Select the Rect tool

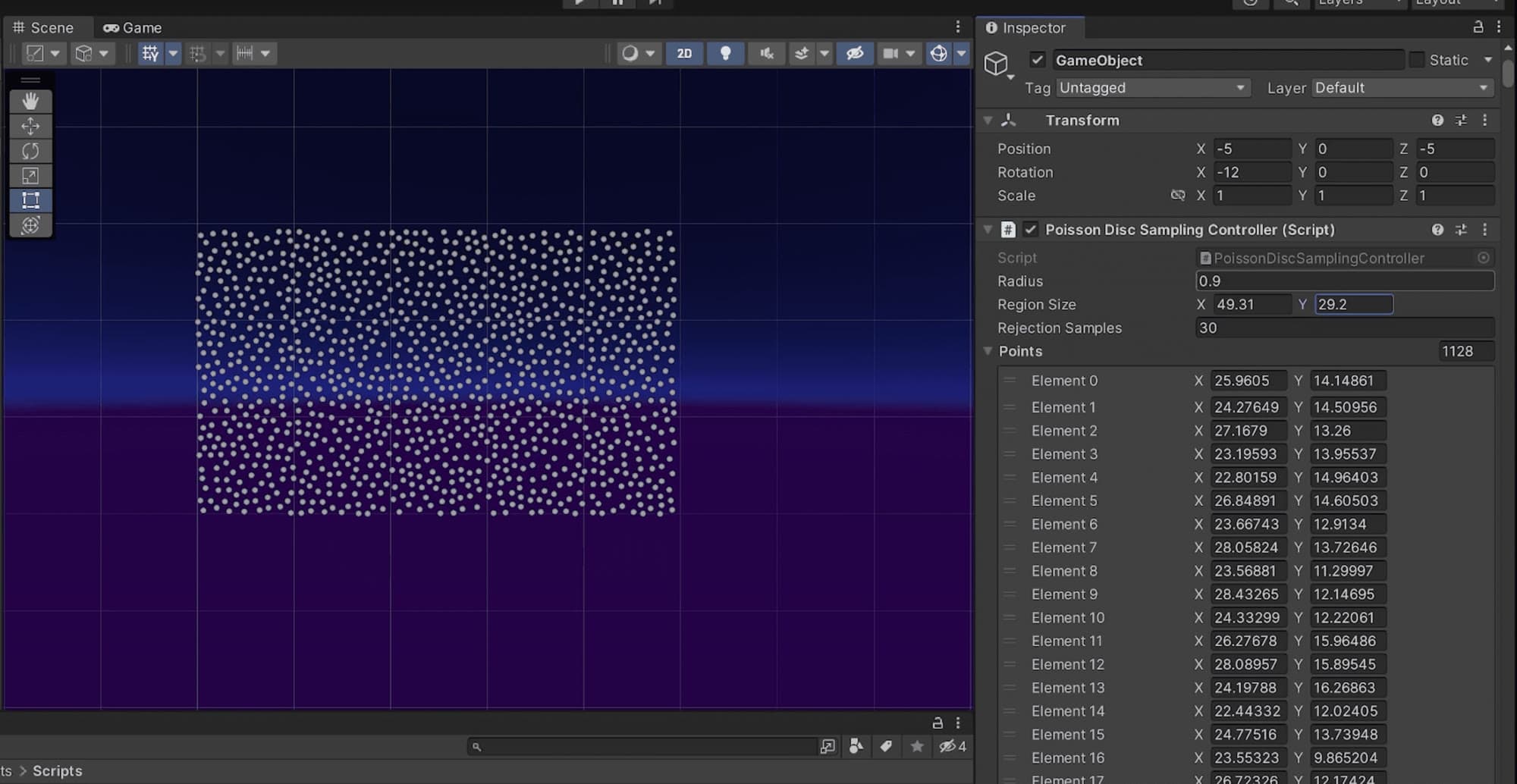(30, 200)
